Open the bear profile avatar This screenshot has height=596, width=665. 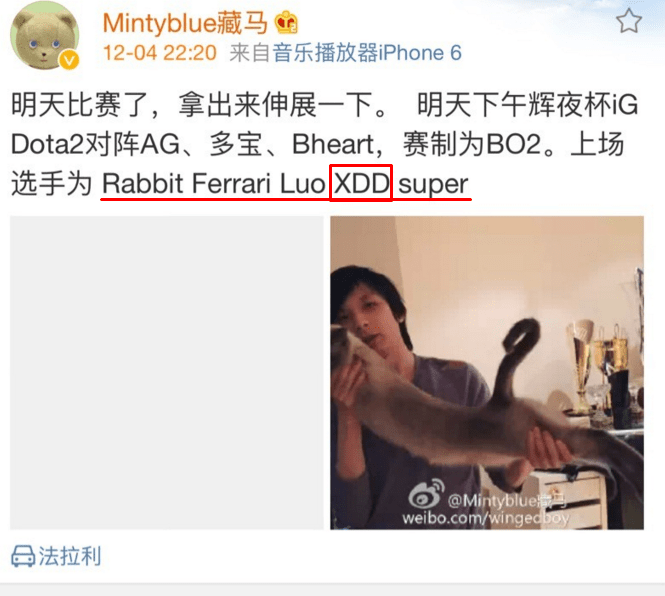click(x=45, y=35)
